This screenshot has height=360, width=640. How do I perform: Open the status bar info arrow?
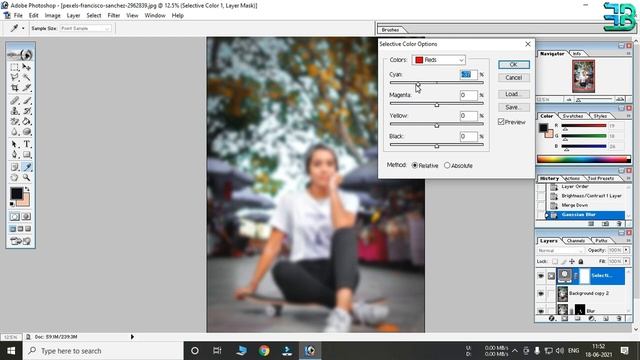click(x=132, y=337)
